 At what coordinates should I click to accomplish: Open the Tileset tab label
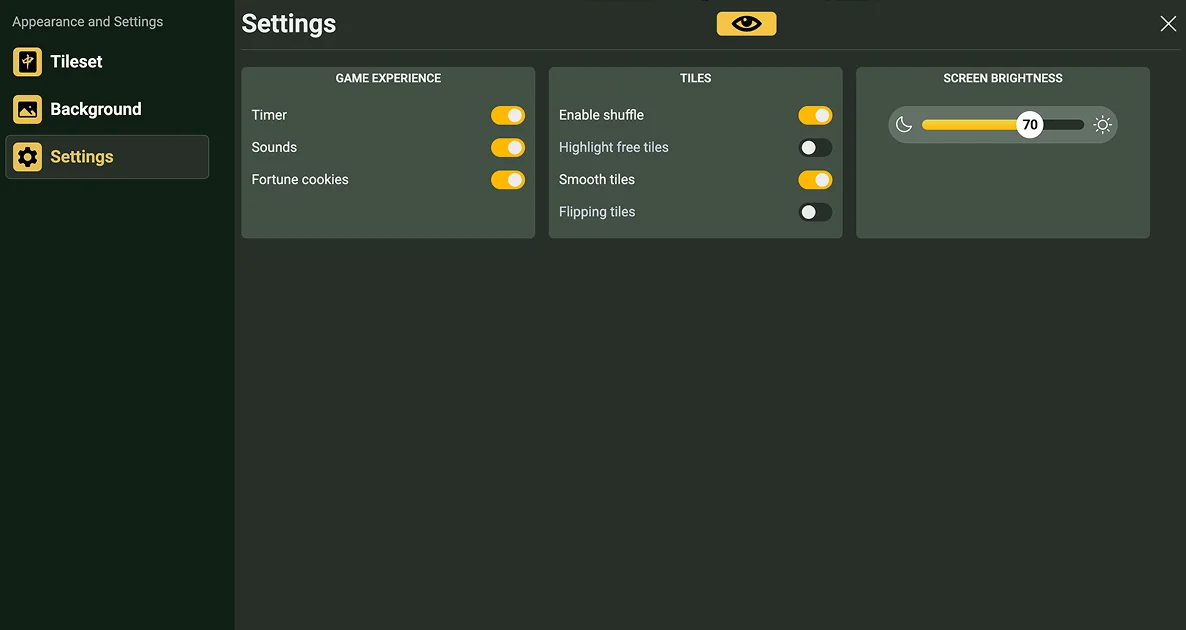77,62
